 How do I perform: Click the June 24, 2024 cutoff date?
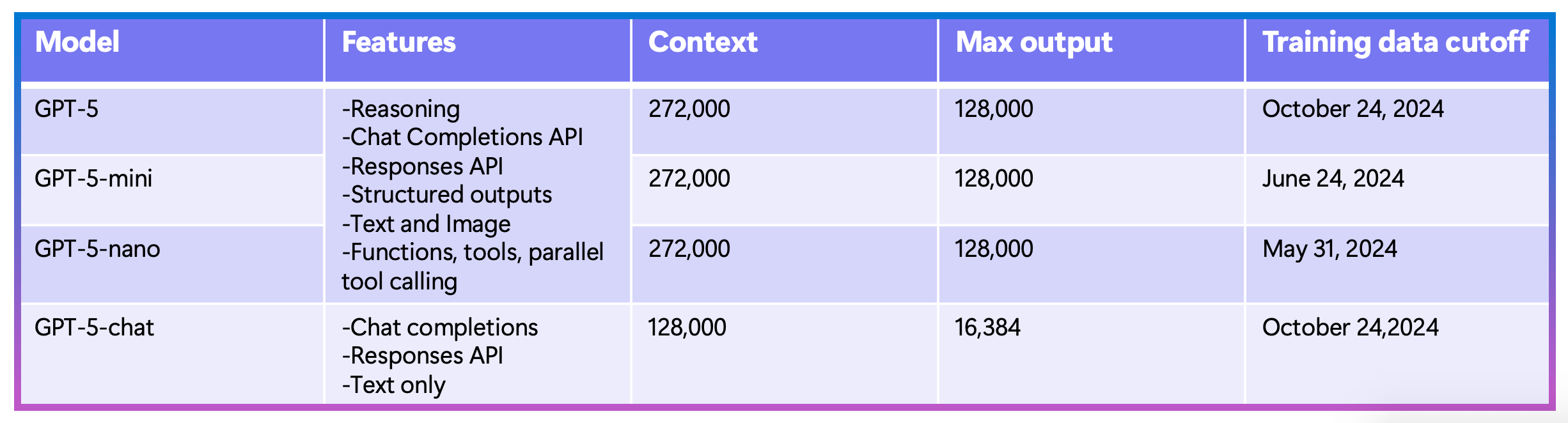[x=1333, y=179]
